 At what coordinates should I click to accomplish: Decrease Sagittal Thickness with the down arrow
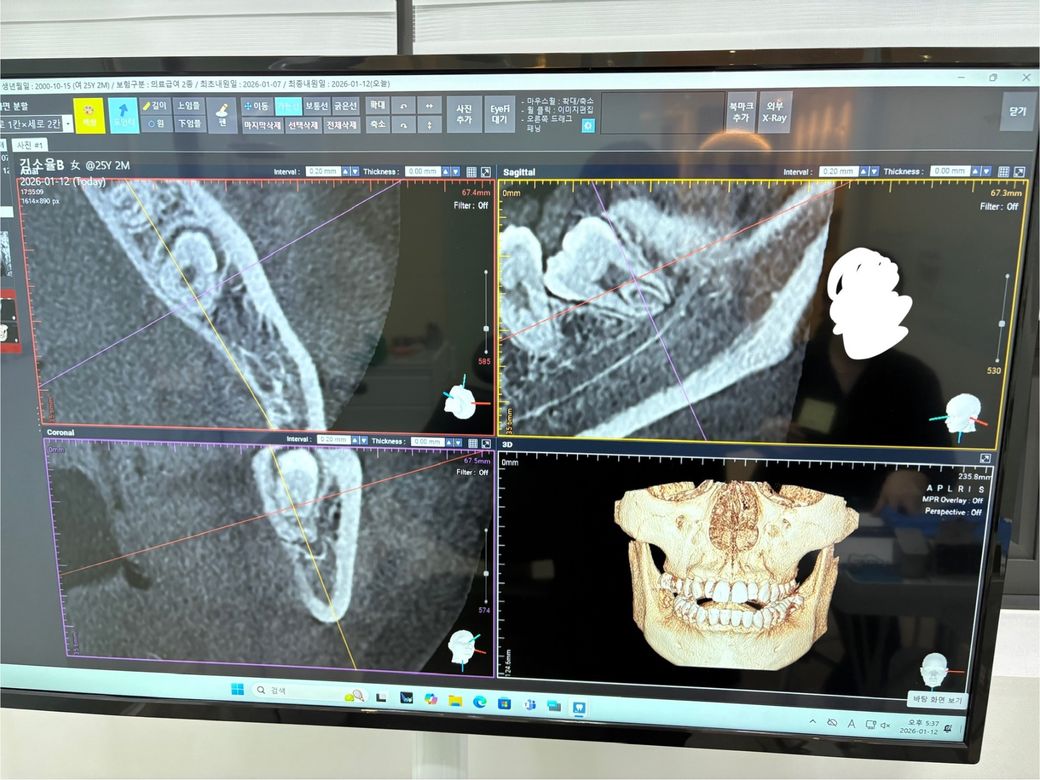pos(986,172)
